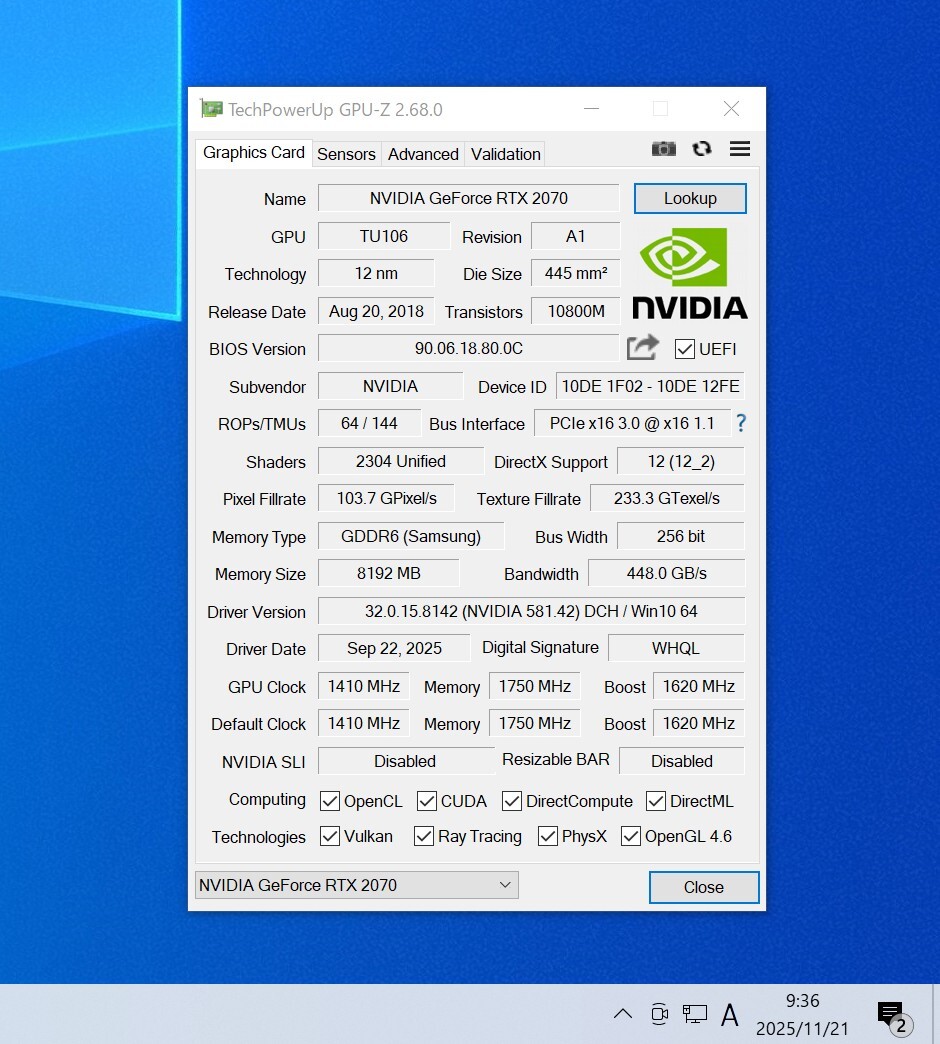940x1044 pixels.
Task: Switch to the Sensors tab
Action: (x=346, y=154)
